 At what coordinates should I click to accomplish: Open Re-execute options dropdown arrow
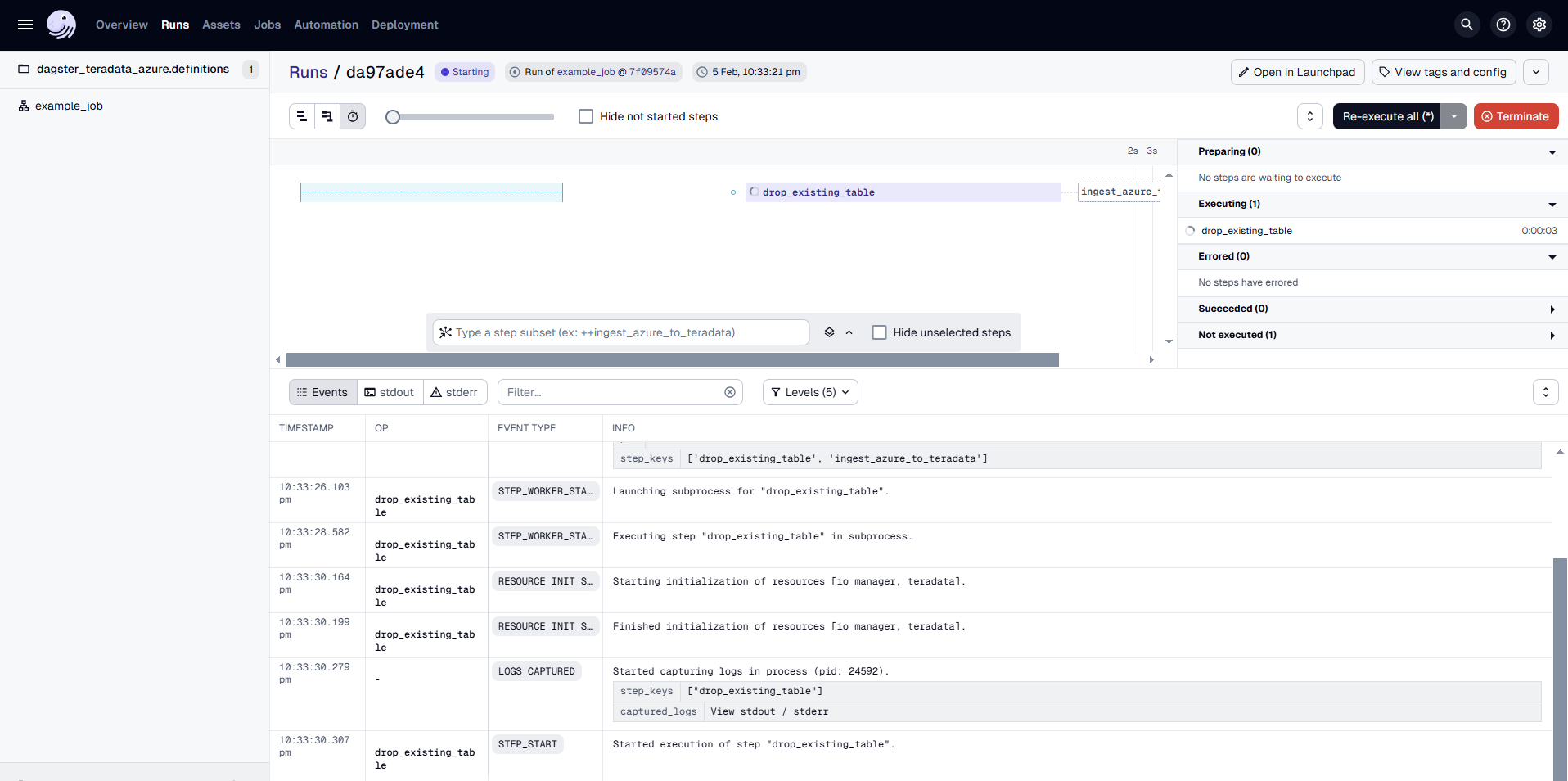[x=1454, y=116]
